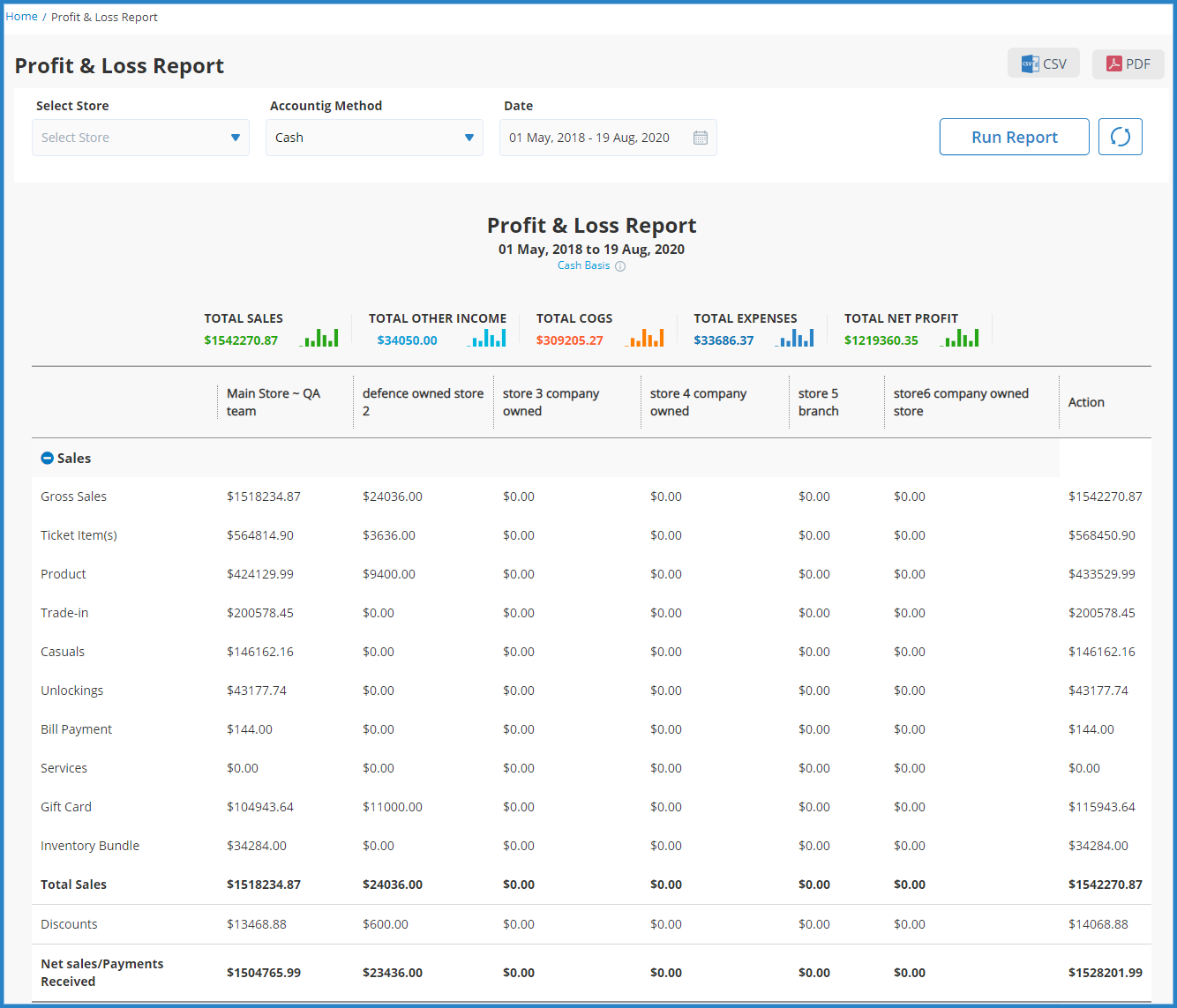Click the Casuals row label

click(x=63, y=652)
